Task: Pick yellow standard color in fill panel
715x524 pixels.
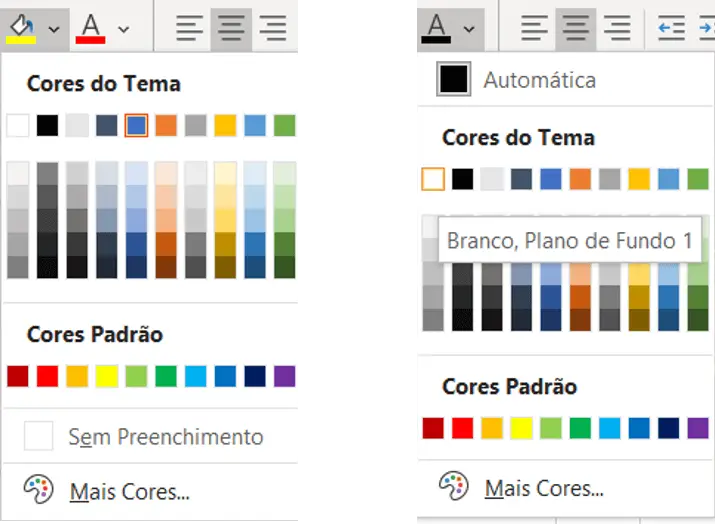Action: (107, 376)
